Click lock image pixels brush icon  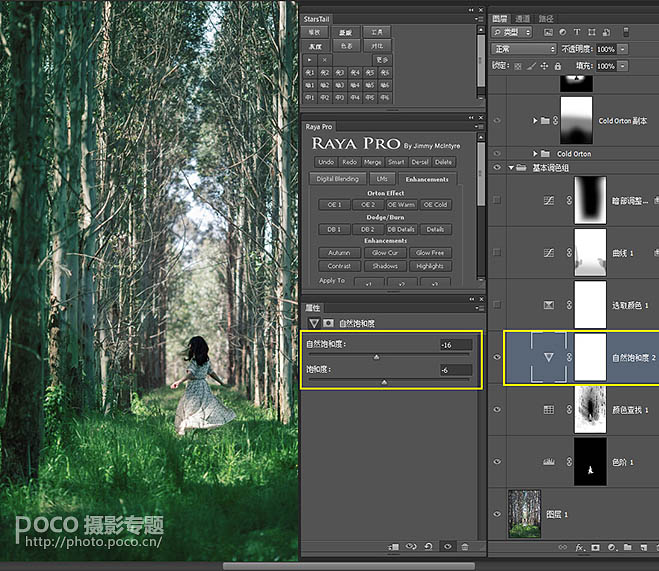[x=531, y=66]
